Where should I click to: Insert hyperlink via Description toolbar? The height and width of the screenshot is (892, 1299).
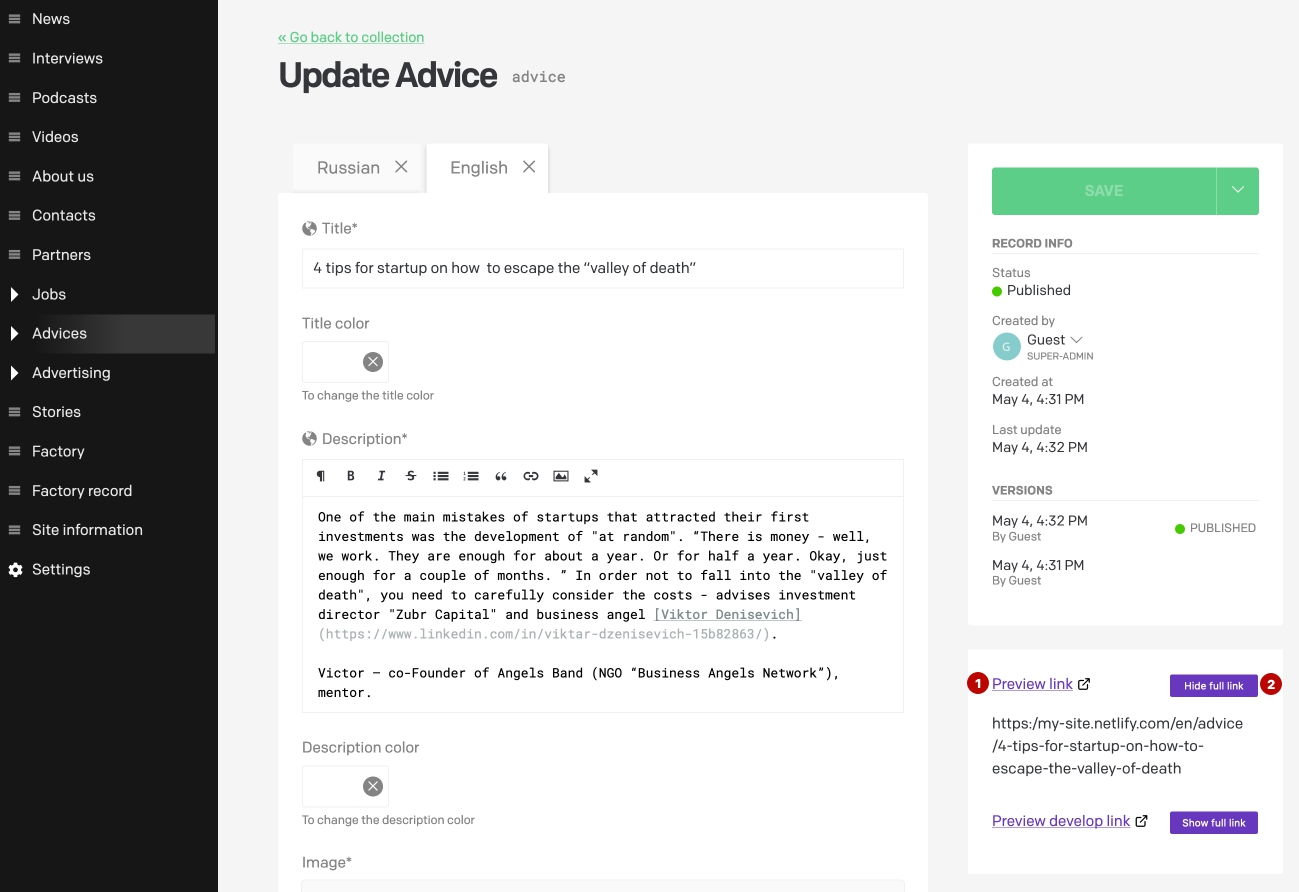(531, 476)
